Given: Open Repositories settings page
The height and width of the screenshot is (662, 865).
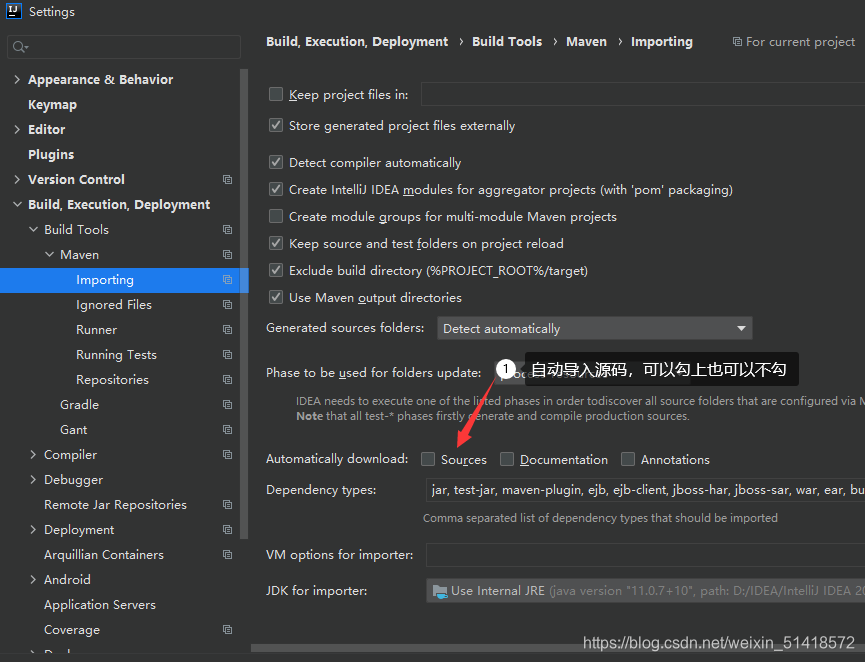Looking at the screenshot, I should [113, 380].
